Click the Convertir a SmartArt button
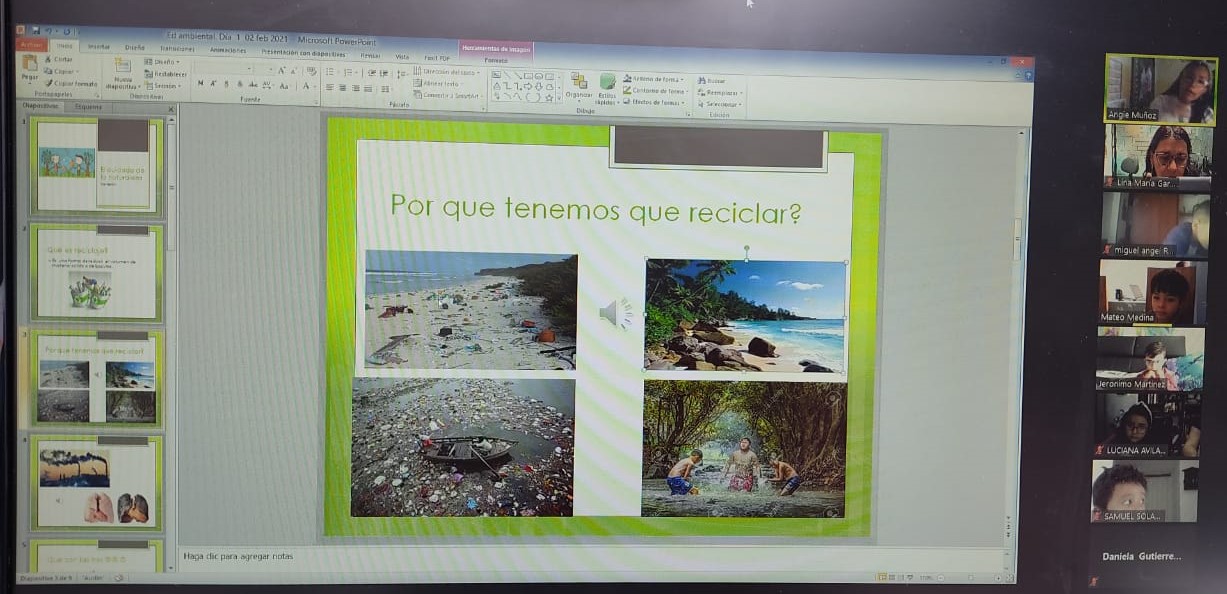This screenshot has width=1227, height=594. 446,95
